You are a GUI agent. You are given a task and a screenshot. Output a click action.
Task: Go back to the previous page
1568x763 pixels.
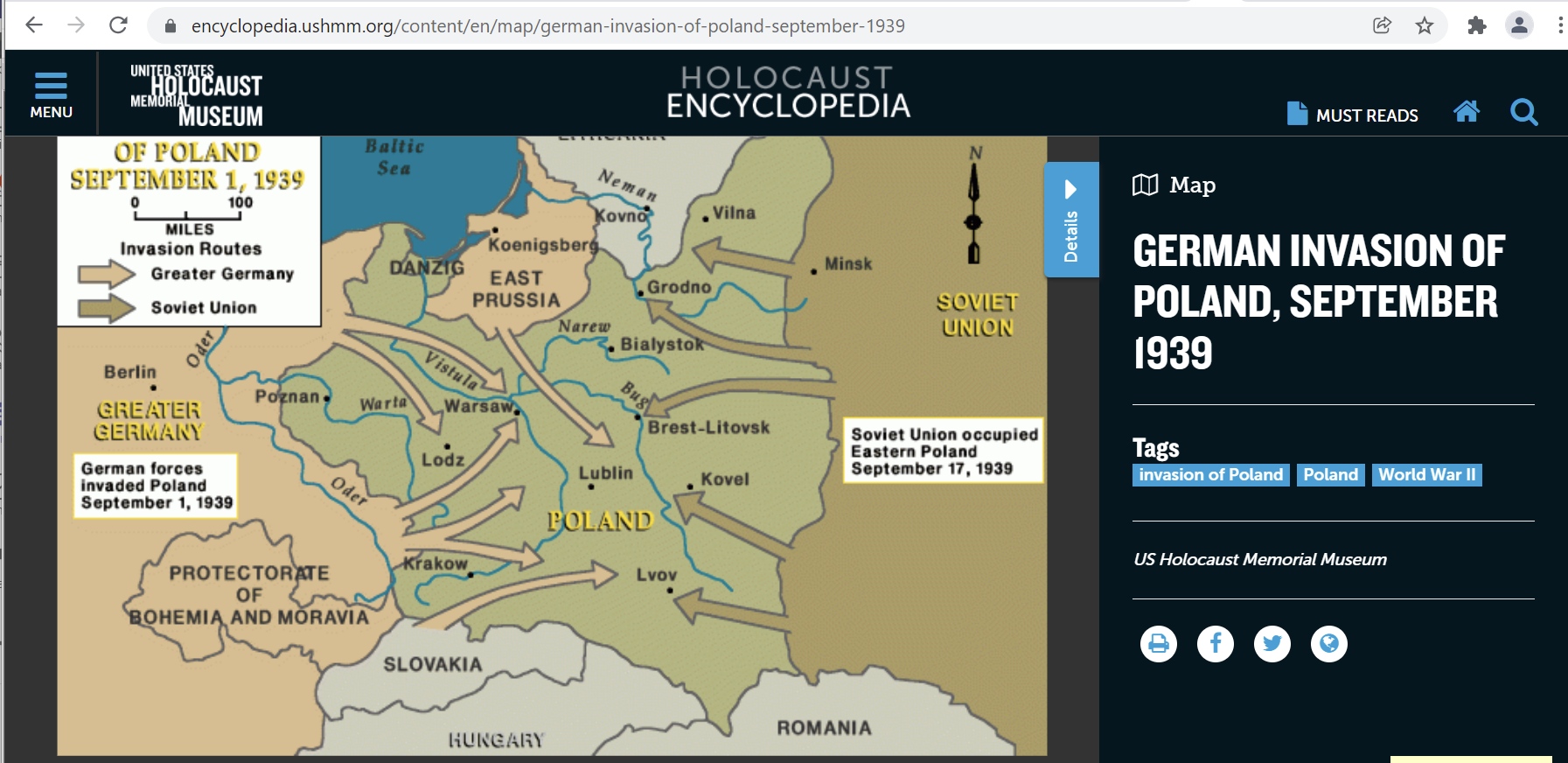(x=34, y=25)
